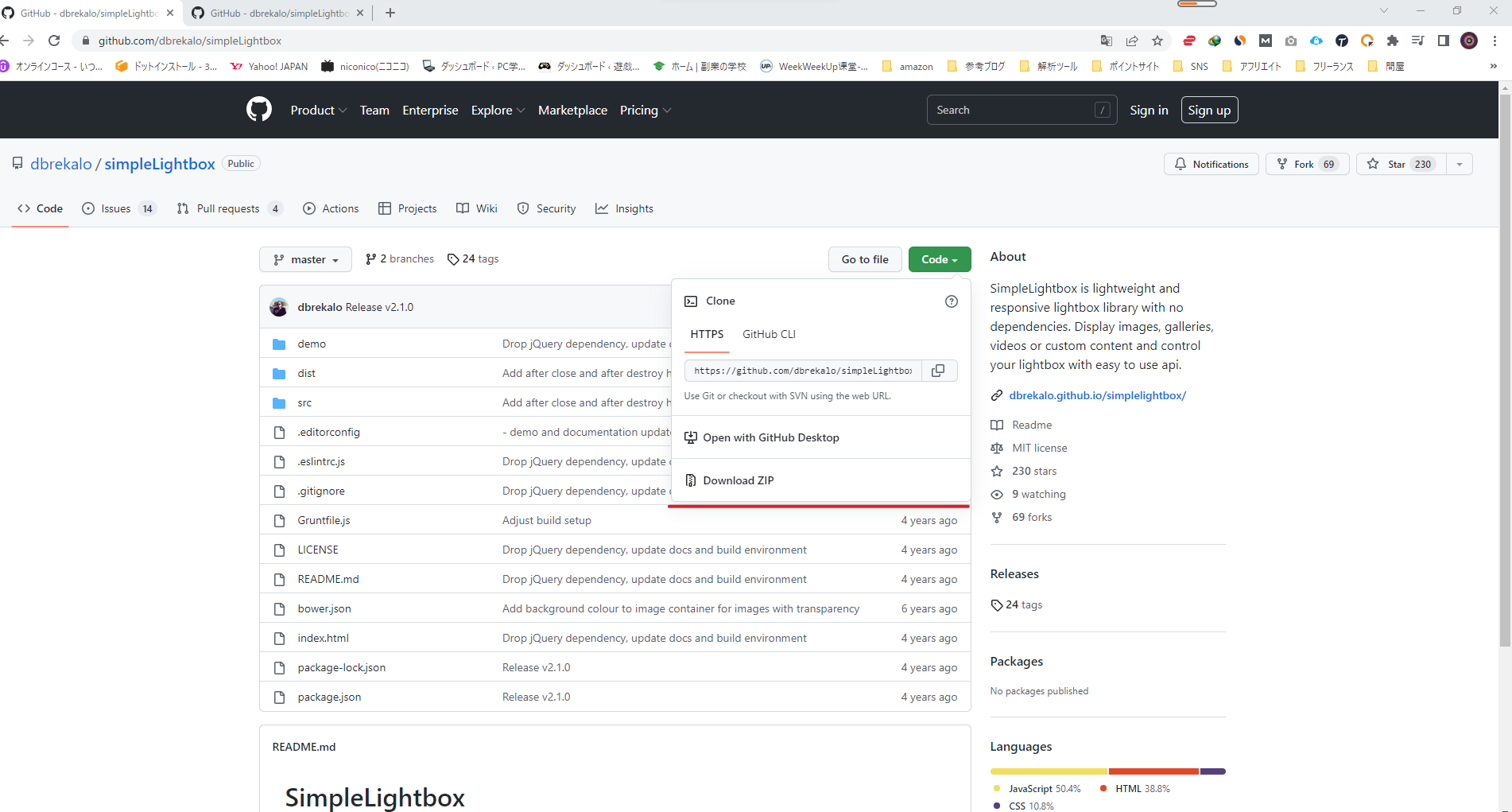This screenshot has width=1512, height=812.
Task: Open the Chrome profile avatar
Action: 1469,41
